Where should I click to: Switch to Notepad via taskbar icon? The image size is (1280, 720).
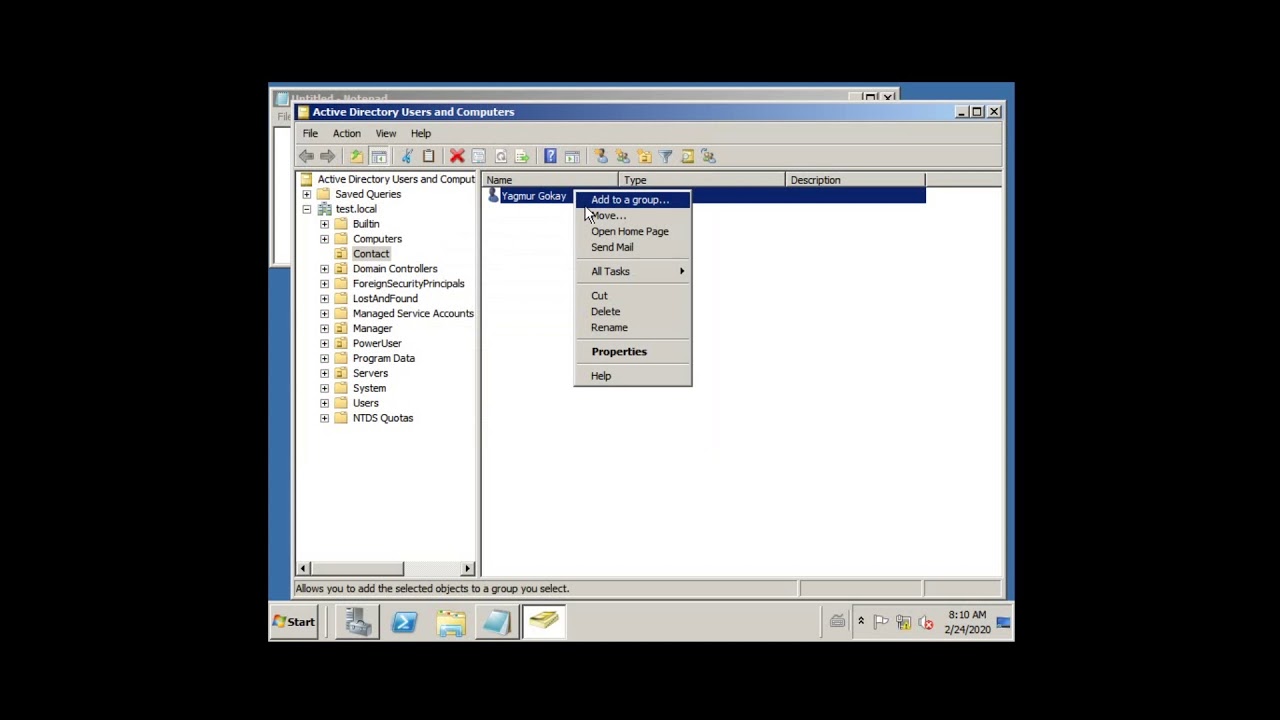tap(497, 622)
